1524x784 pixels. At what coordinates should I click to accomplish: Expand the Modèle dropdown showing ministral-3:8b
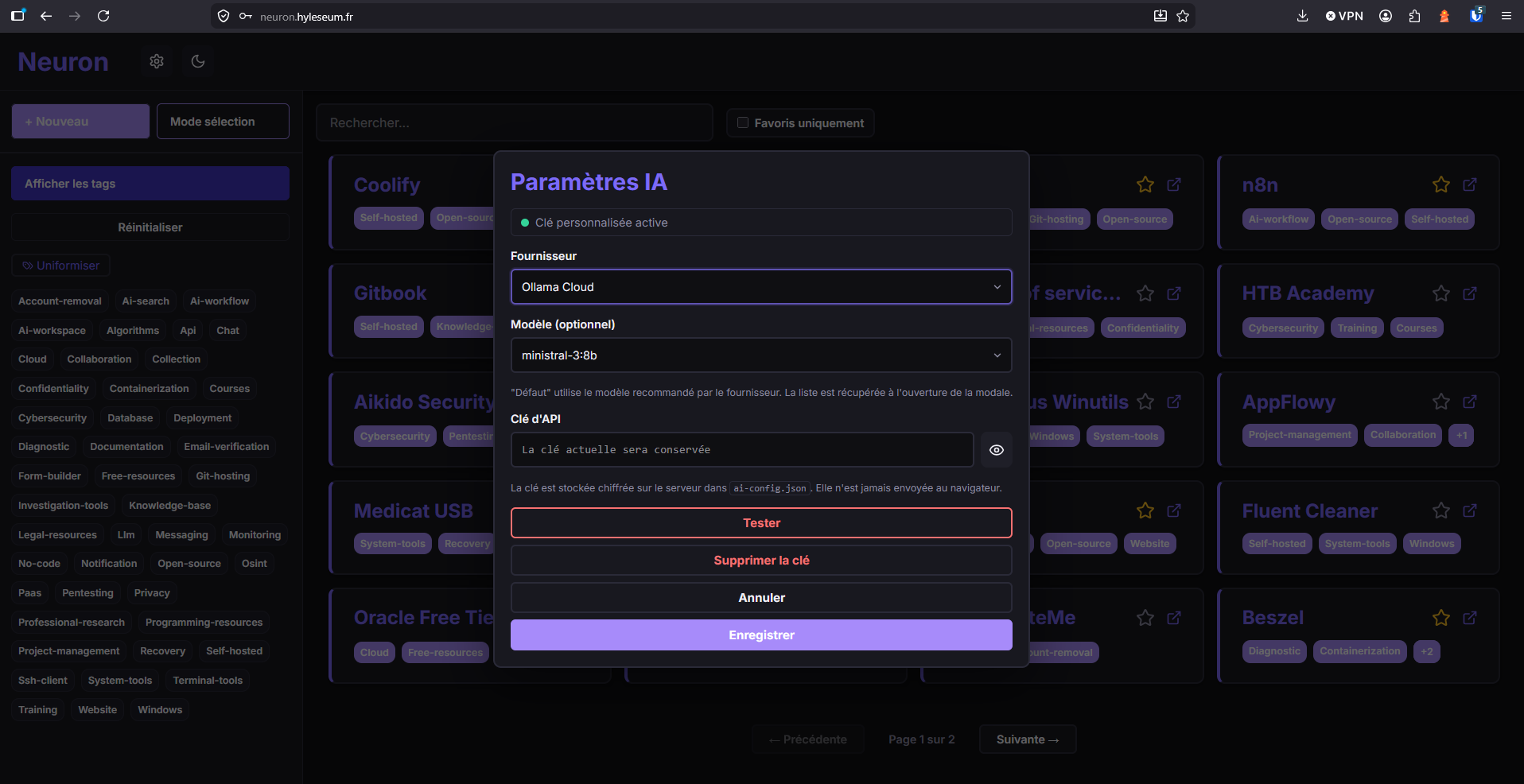[x=761, y=355]
